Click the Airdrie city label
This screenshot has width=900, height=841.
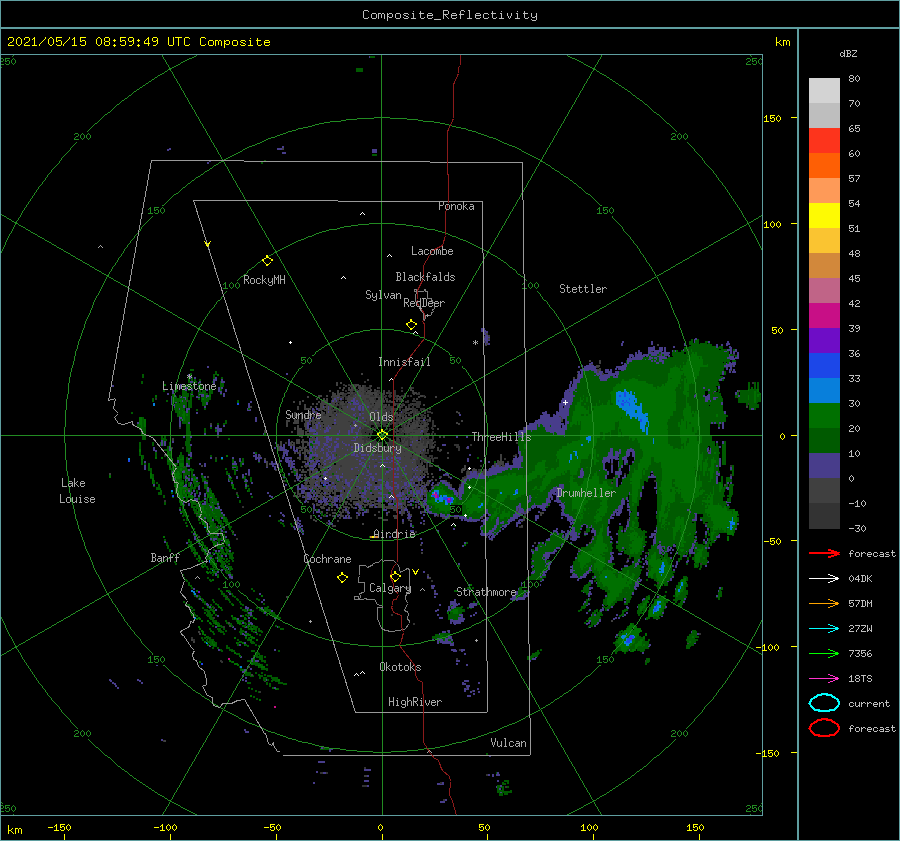pos(394,534)
